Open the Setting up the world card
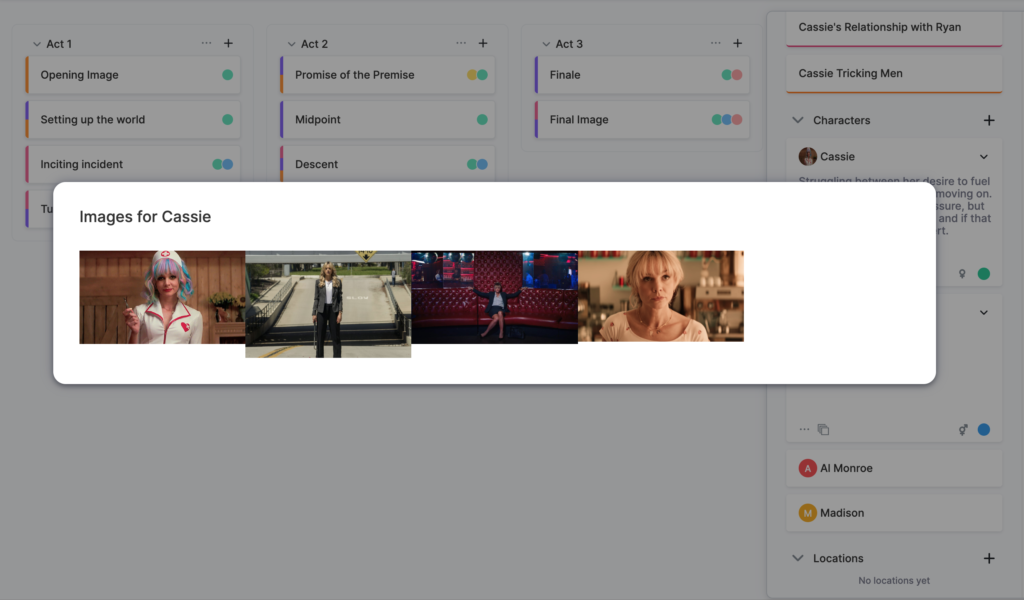 133,119
